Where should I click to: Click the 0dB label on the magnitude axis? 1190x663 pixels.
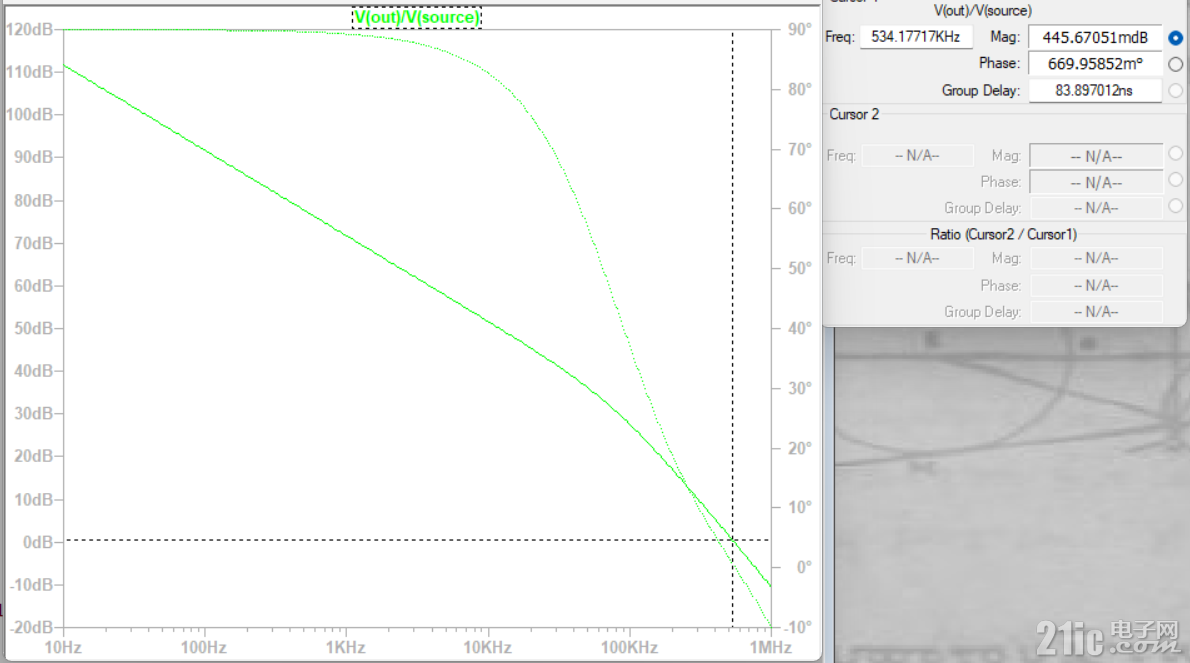click(38, 542)
